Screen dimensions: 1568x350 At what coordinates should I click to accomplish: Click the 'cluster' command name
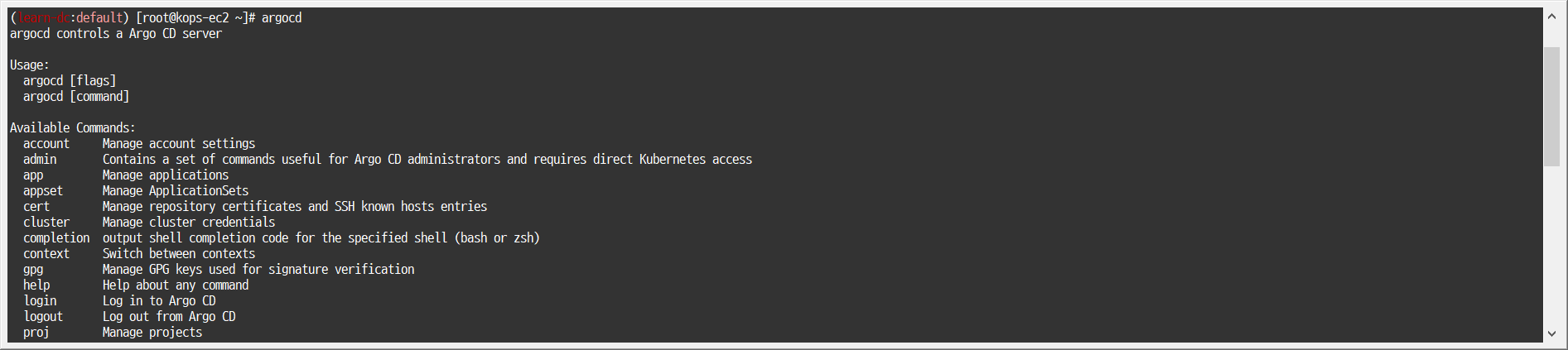coord(46,223)
